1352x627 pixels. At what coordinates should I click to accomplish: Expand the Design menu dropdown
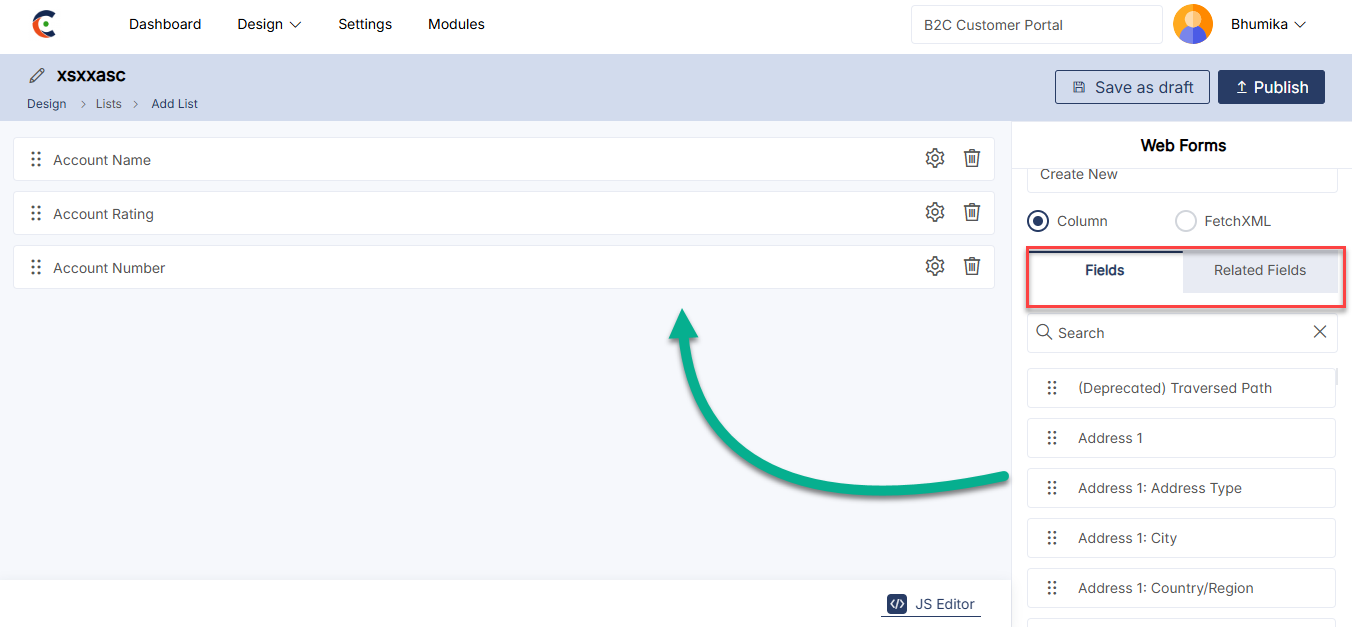point(269,24)
